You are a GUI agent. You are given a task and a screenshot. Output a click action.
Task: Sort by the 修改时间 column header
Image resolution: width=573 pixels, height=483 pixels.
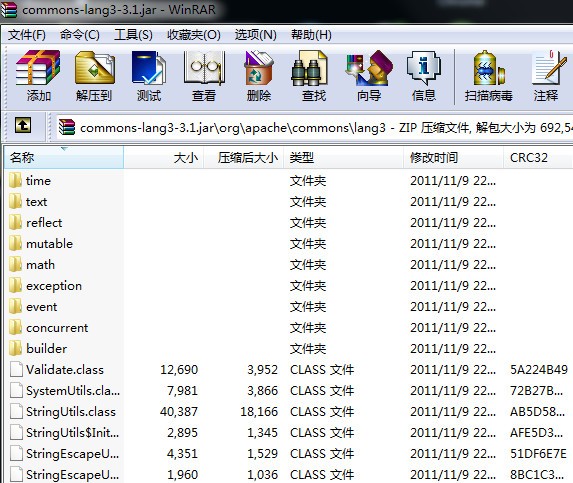[454, 157]
